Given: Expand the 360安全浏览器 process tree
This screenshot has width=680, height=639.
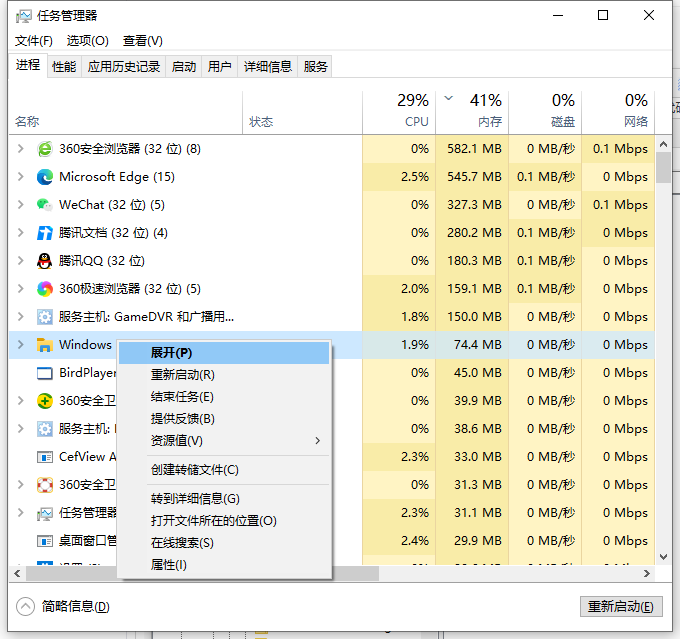Looking at the screenshot, I should coord(21,149).
